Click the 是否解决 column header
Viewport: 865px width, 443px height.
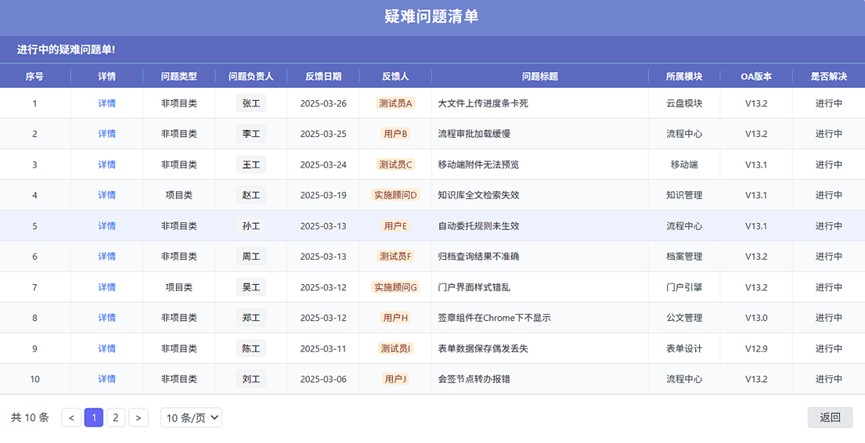(828, 76)
